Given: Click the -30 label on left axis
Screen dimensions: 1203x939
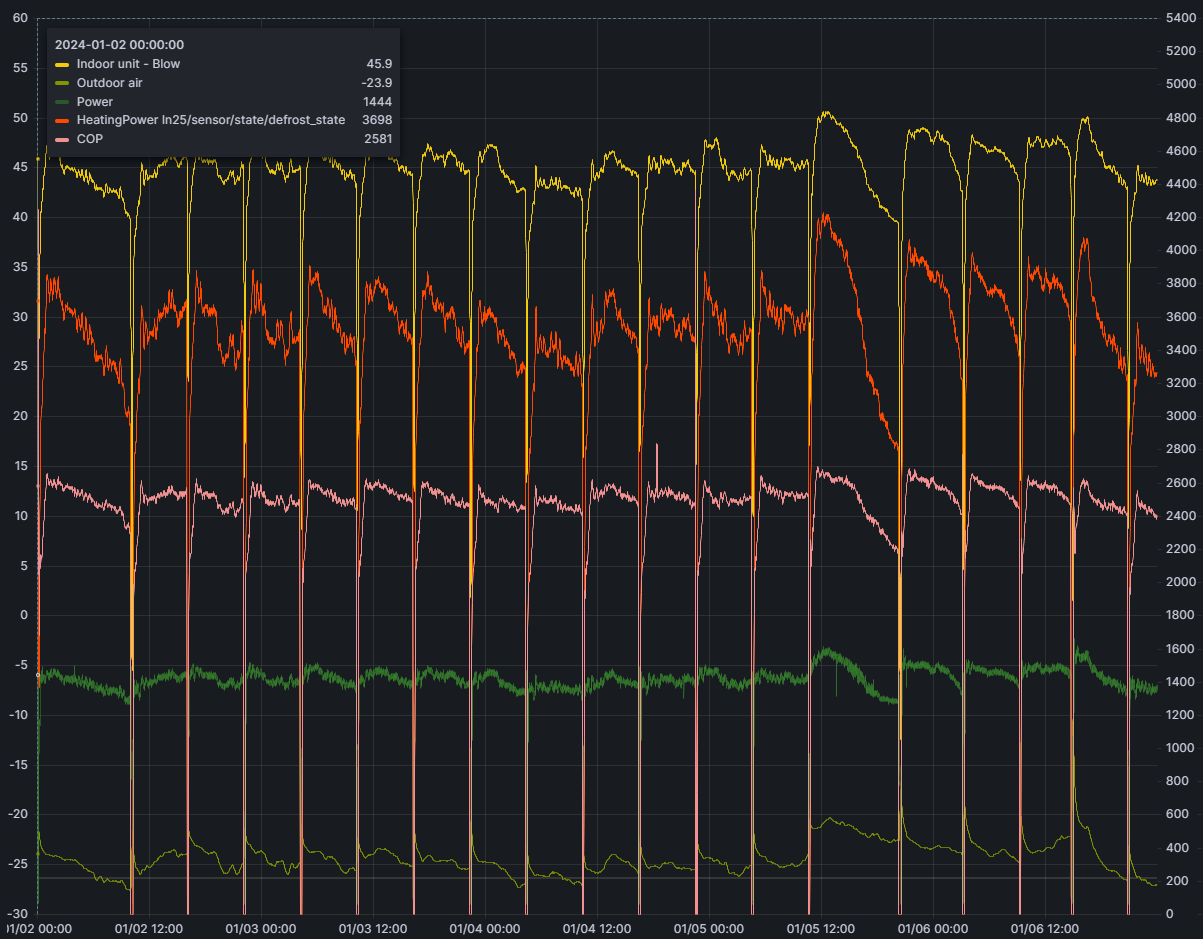Looking at the screenshot, I should (17, 914).
